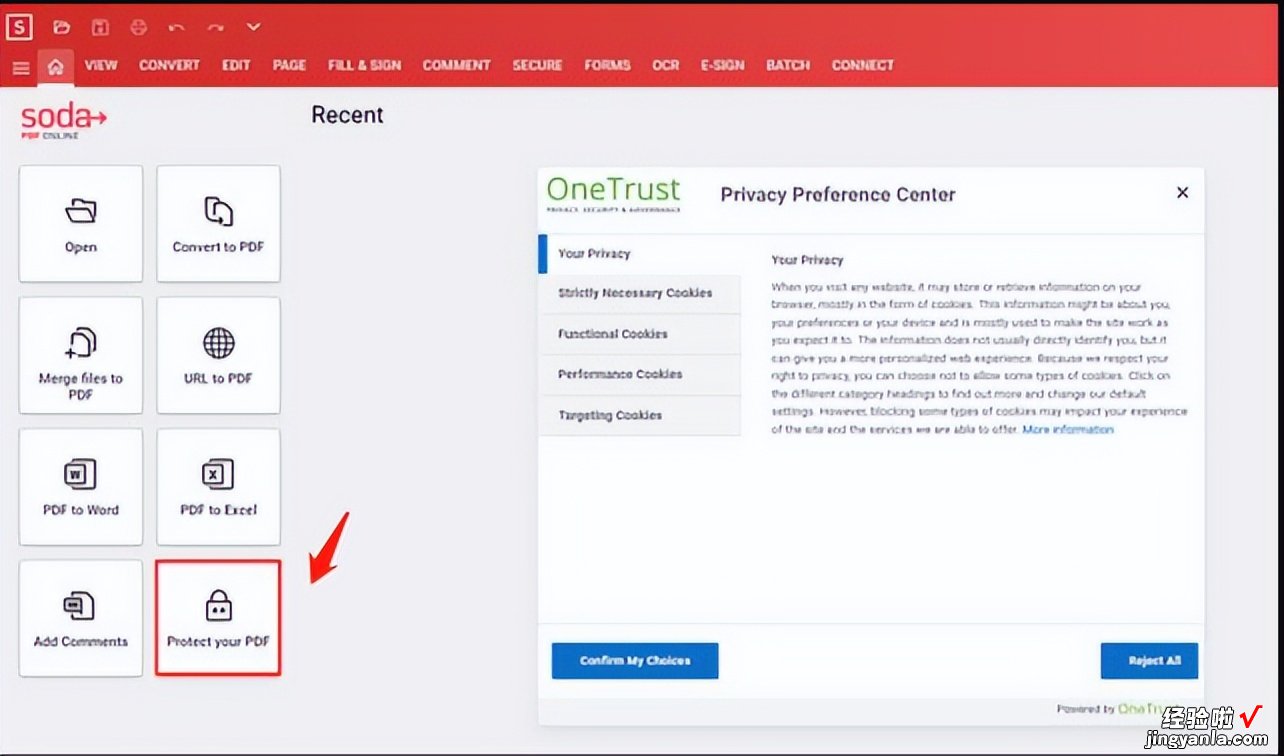The image size is (1284, 756).
Task: Open the FORMS tab
Action: click(607, 65)
